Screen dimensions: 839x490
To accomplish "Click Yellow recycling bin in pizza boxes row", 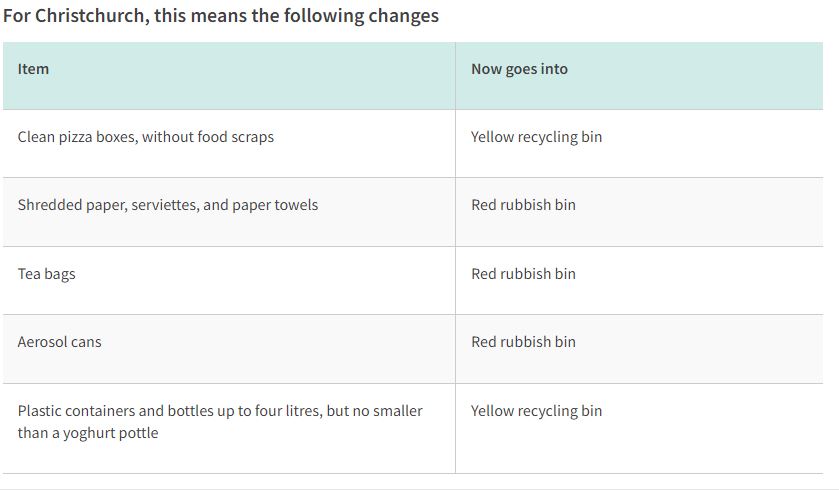I will [536, 136].
